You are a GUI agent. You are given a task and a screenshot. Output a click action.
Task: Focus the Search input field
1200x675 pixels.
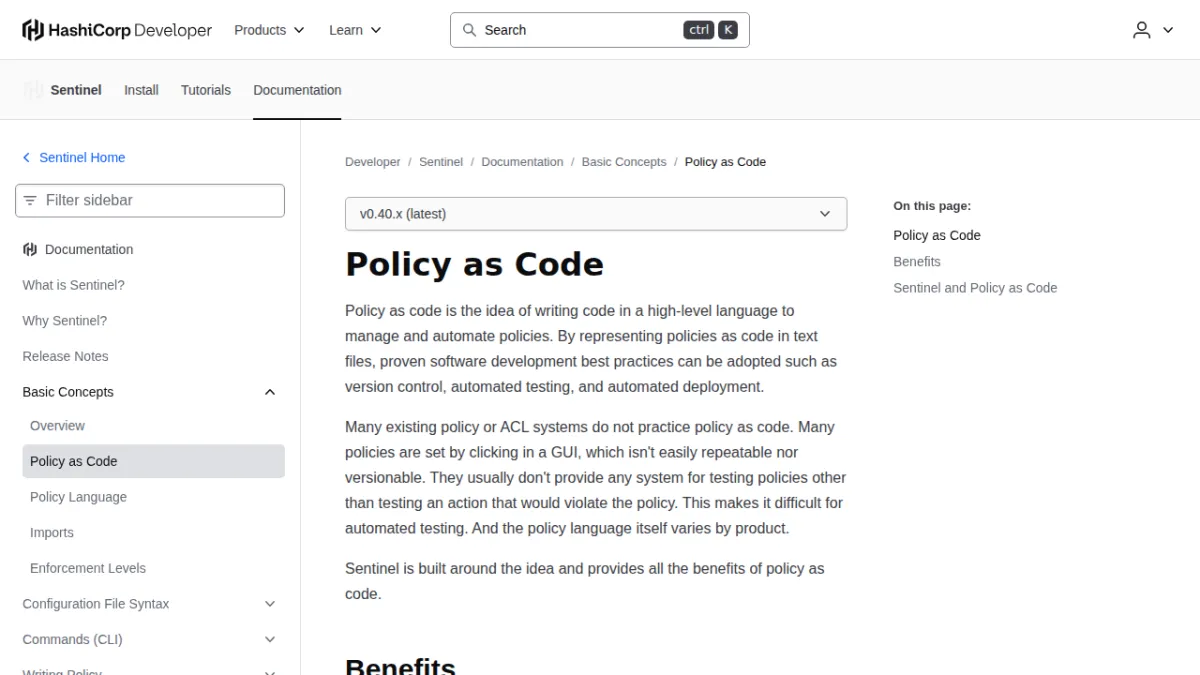pos(600,30)
